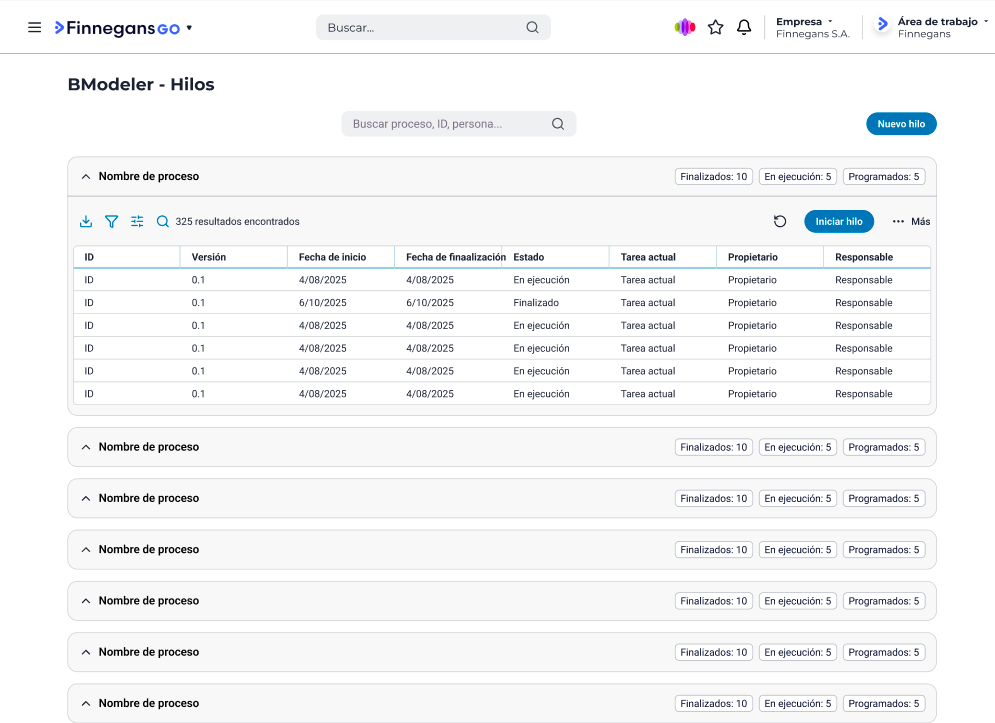This screenshot has width=995, height=723.
Task: Select the row with Finalizado status
Action: pos(536,303)
